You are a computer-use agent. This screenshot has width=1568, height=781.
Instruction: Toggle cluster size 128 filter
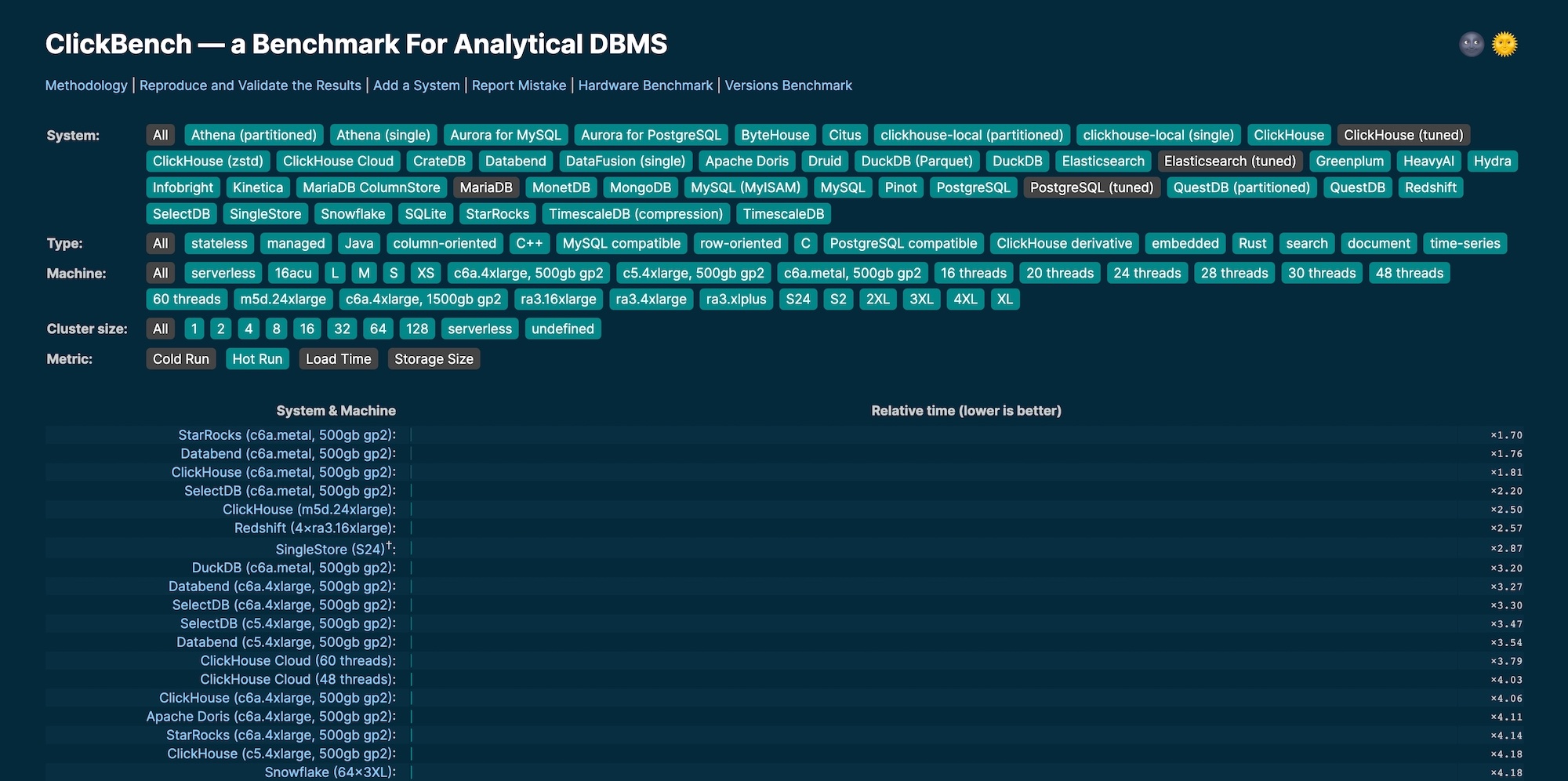click(x=417, y=329)
